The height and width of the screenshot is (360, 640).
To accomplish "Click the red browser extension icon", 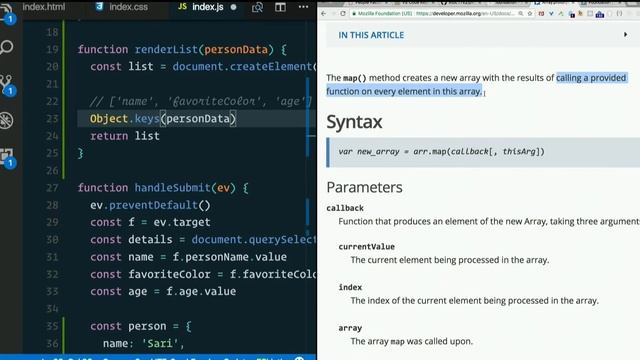I will click(541, 13).
